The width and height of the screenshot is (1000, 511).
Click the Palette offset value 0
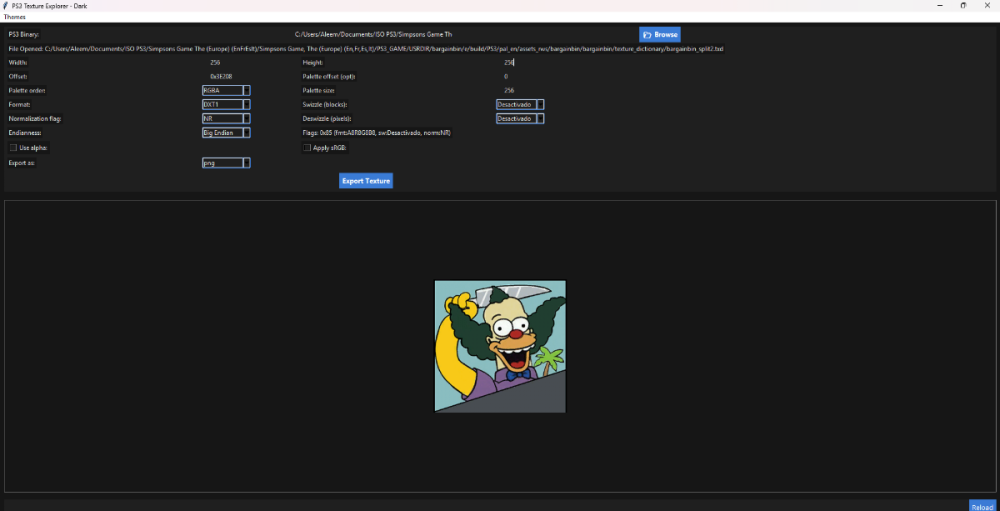pyautogui.click(x=506, y=77)
